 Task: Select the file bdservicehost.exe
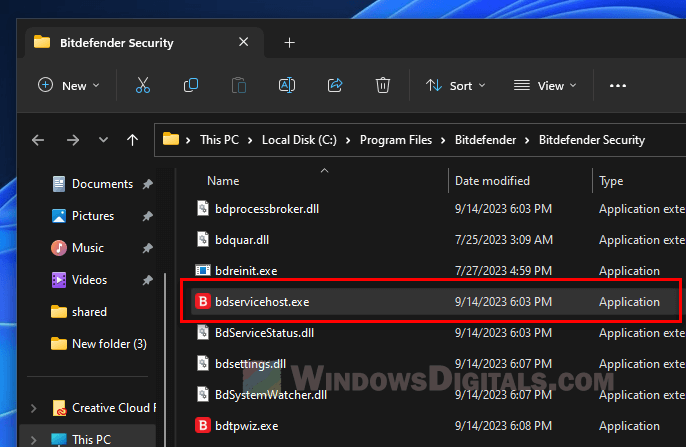click(262, 302)
